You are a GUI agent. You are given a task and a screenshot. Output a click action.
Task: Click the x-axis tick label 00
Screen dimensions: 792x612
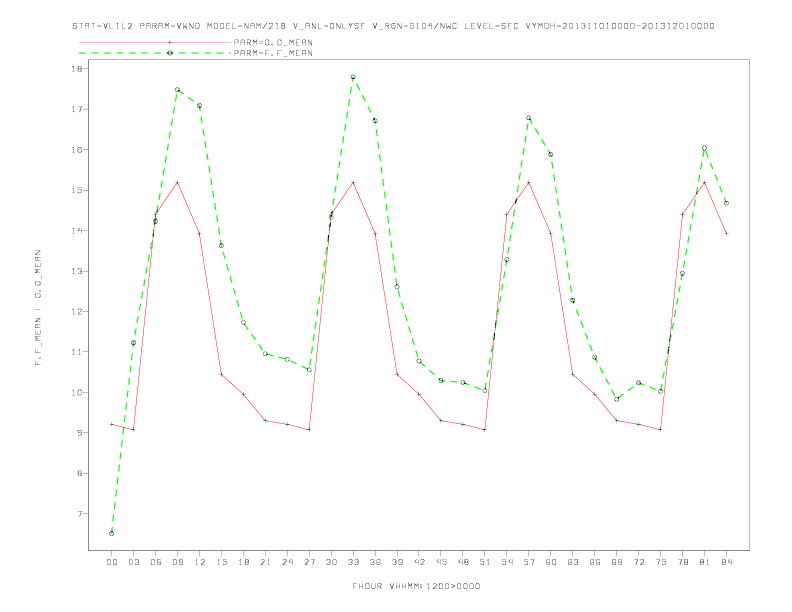tap(112, 562)
